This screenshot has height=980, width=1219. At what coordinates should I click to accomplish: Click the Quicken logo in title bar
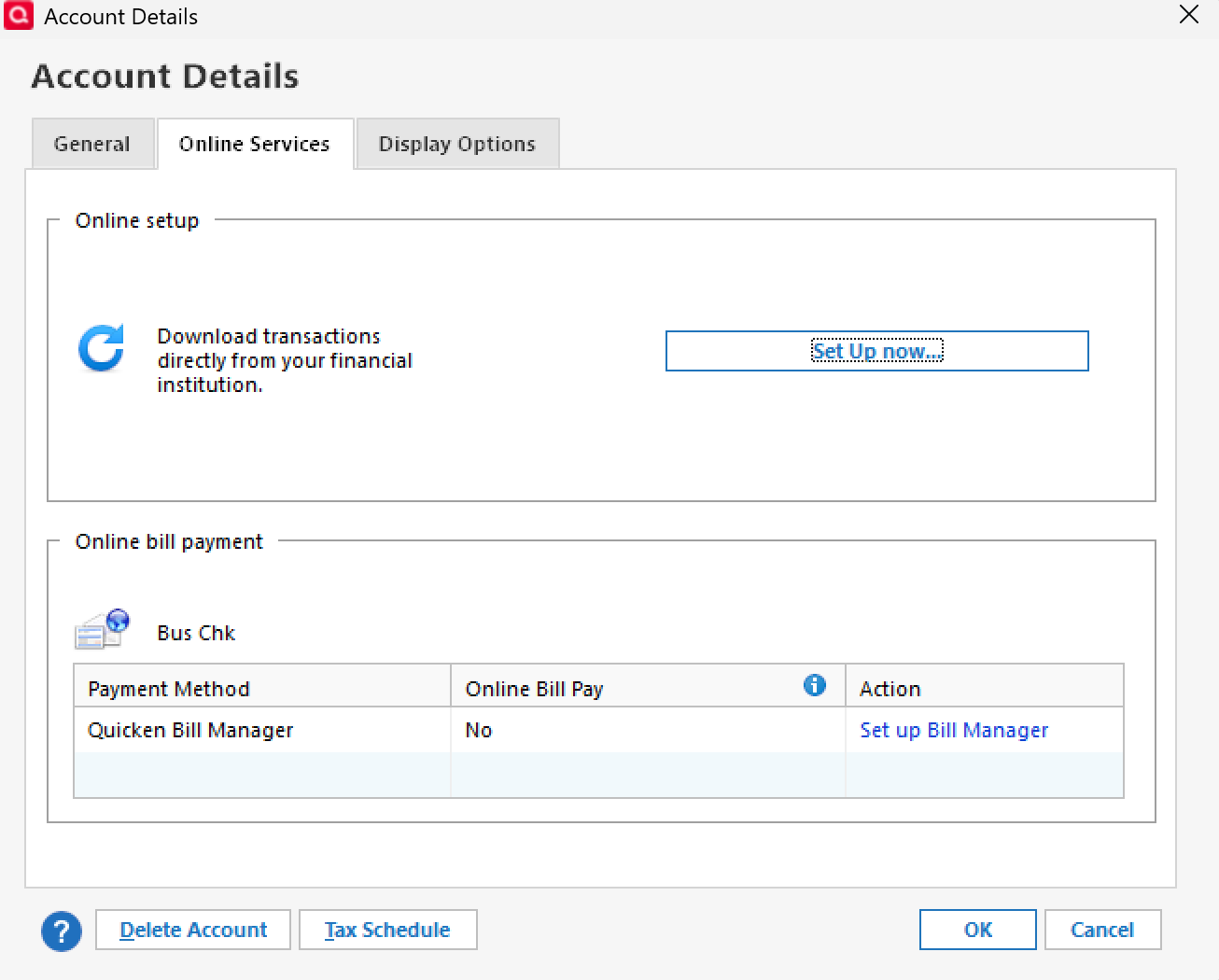[x=19, y=16]
